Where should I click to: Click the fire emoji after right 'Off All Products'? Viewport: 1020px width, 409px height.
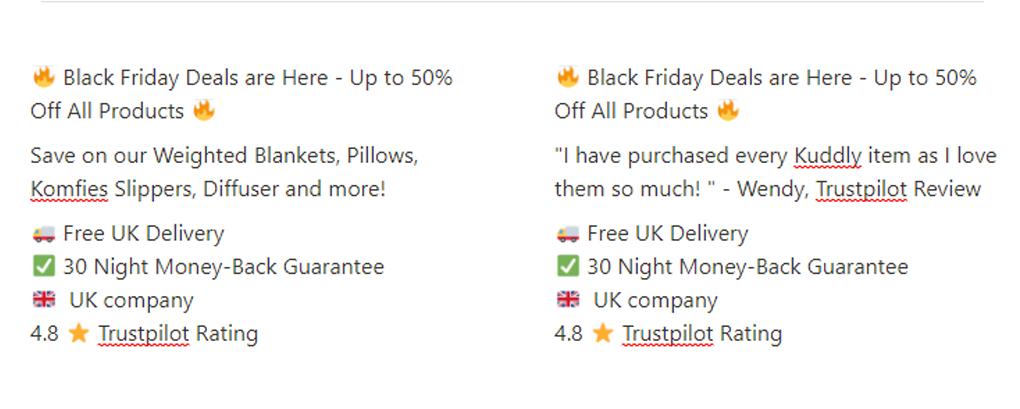tap(728, 110)
